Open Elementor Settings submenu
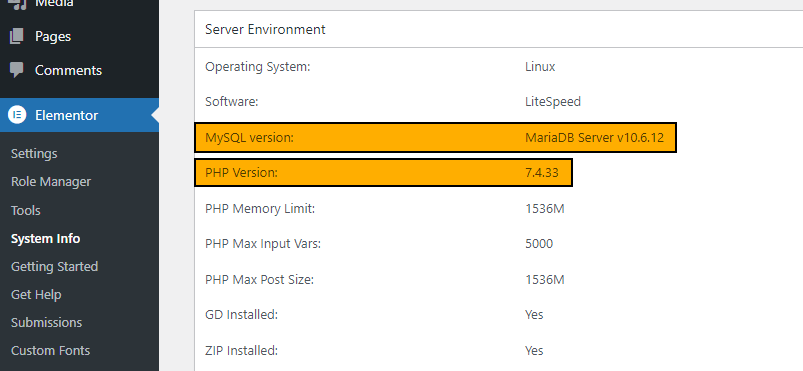The width and height of the screenshot is (803, 371). point(34,154)
